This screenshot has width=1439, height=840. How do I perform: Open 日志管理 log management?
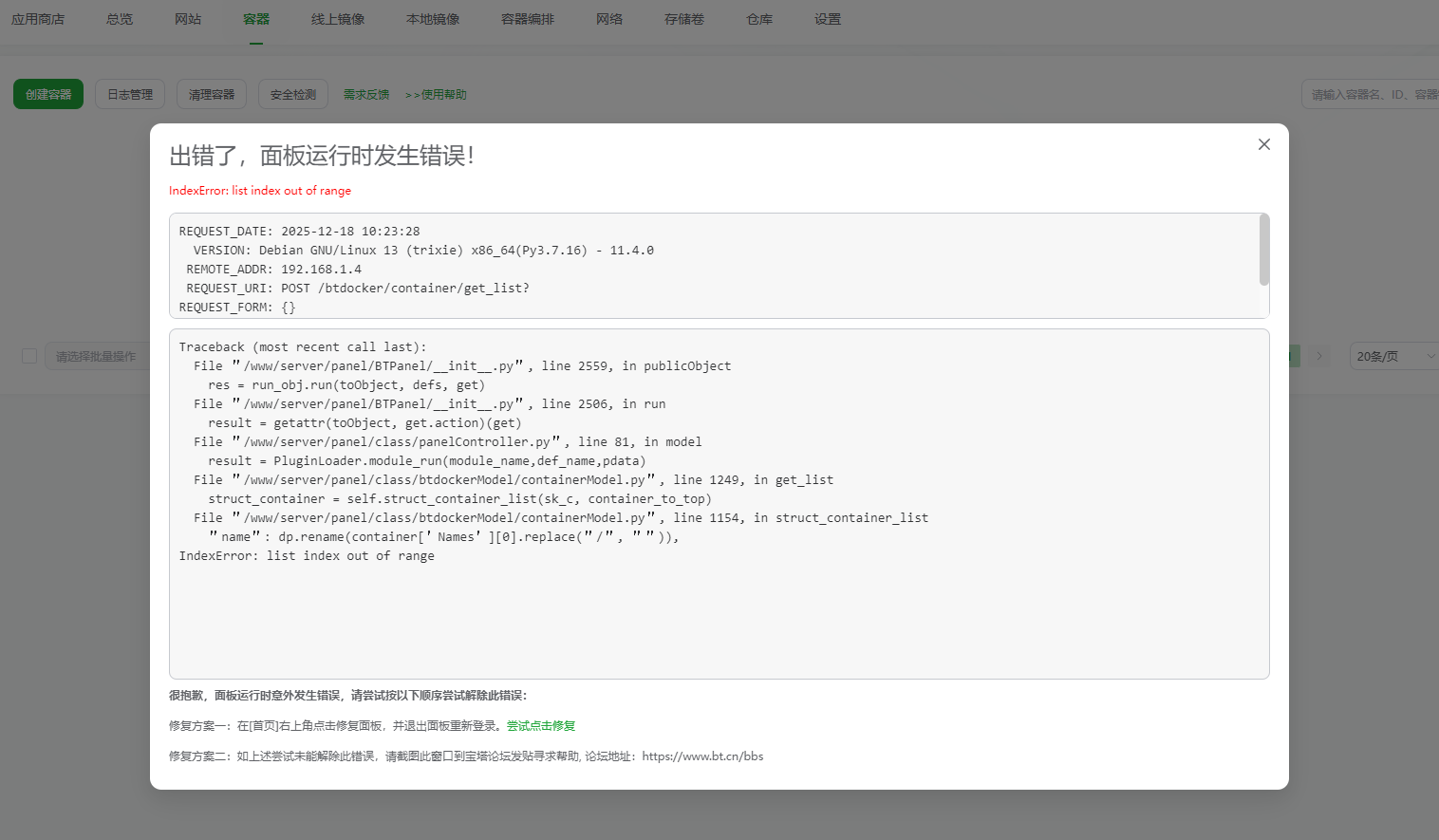point(129,93)
